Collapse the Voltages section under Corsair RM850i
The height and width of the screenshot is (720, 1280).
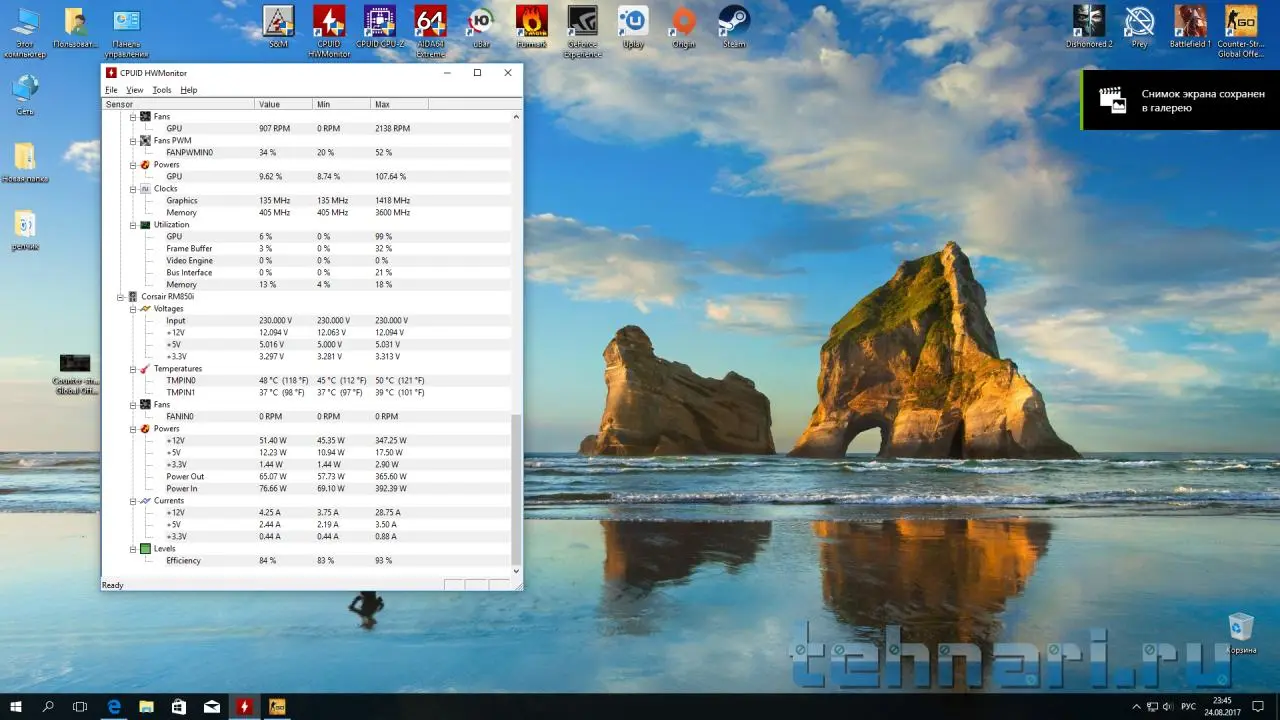(x=133, y=309)
